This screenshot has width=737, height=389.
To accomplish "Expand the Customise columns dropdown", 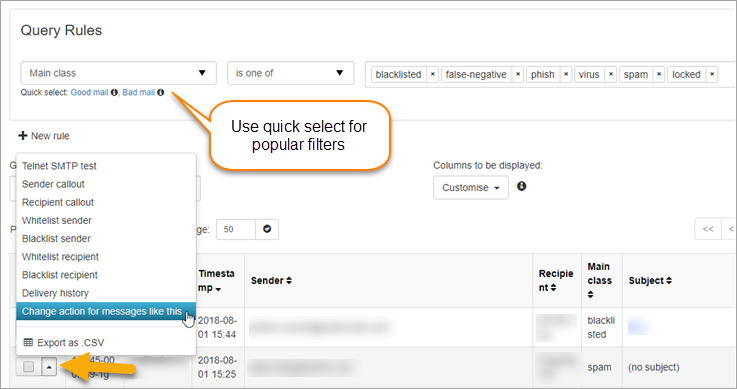I will [x=470, y=187].
